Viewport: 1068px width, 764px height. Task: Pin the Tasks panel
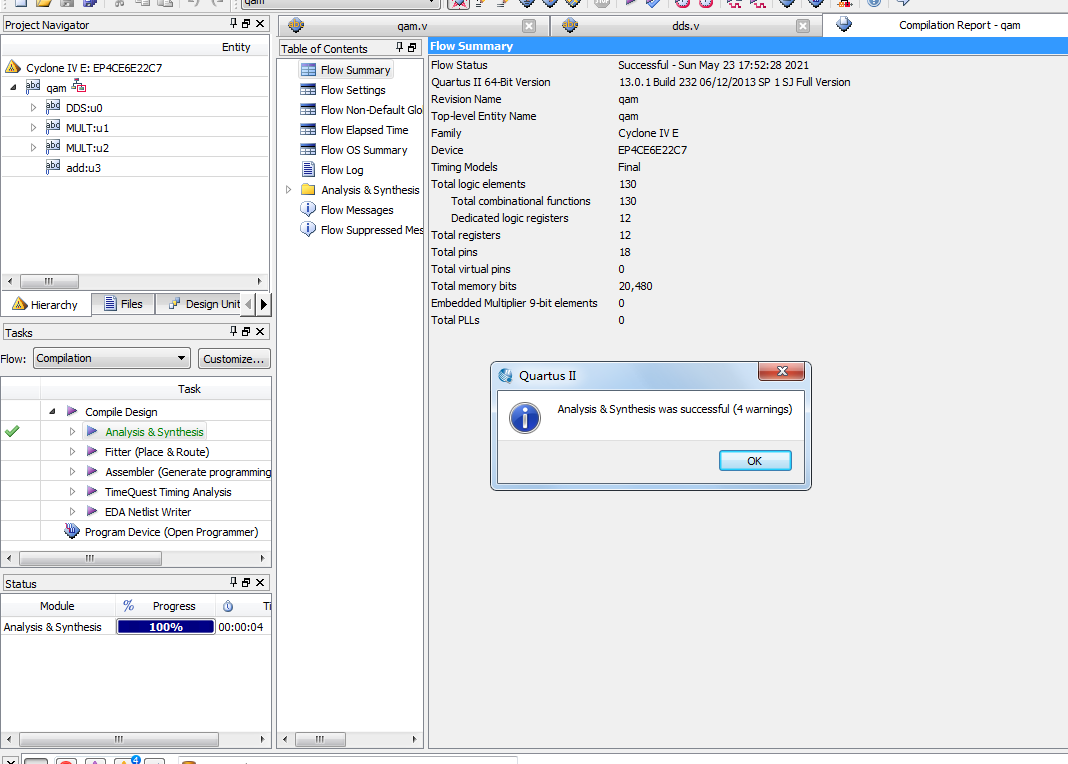[234, 331]
